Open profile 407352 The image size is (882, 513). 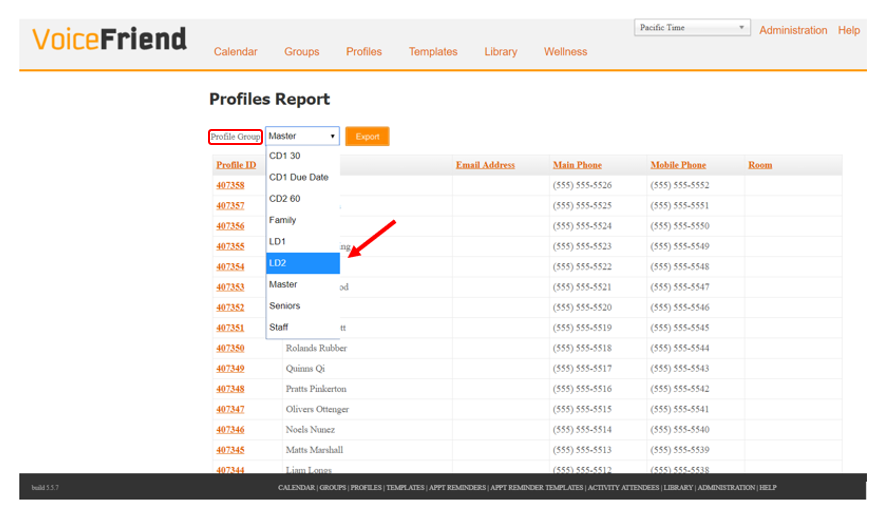click(230, 307)
